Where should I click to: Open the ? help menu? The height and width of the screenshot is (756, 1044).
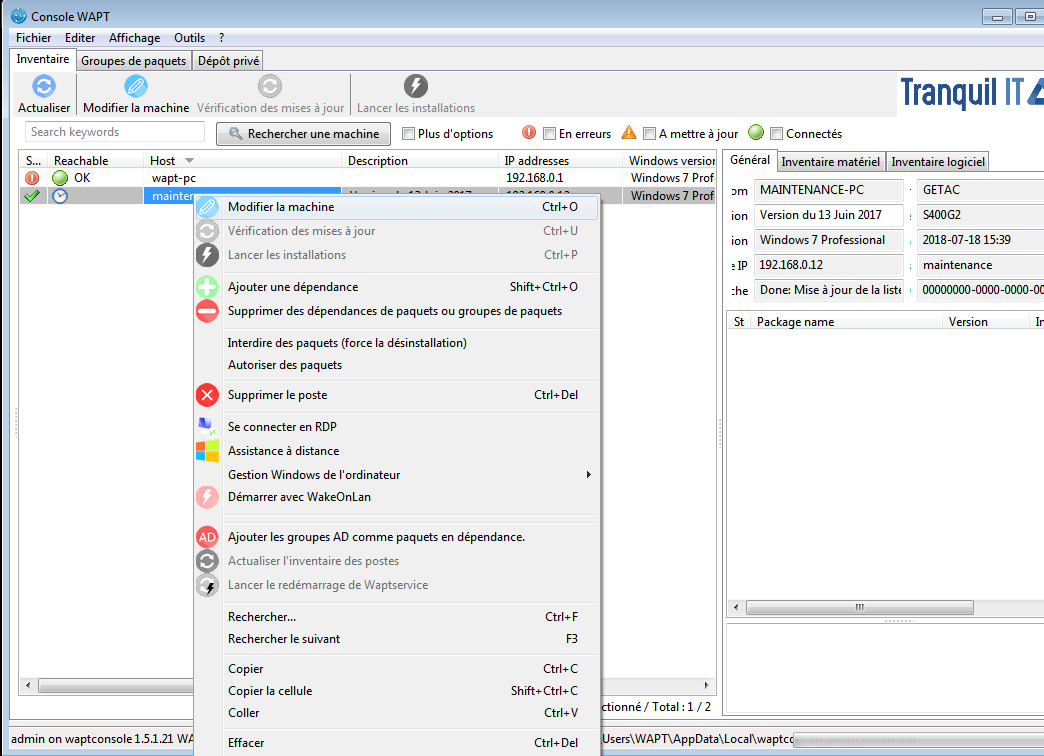(x=221, y=38)
